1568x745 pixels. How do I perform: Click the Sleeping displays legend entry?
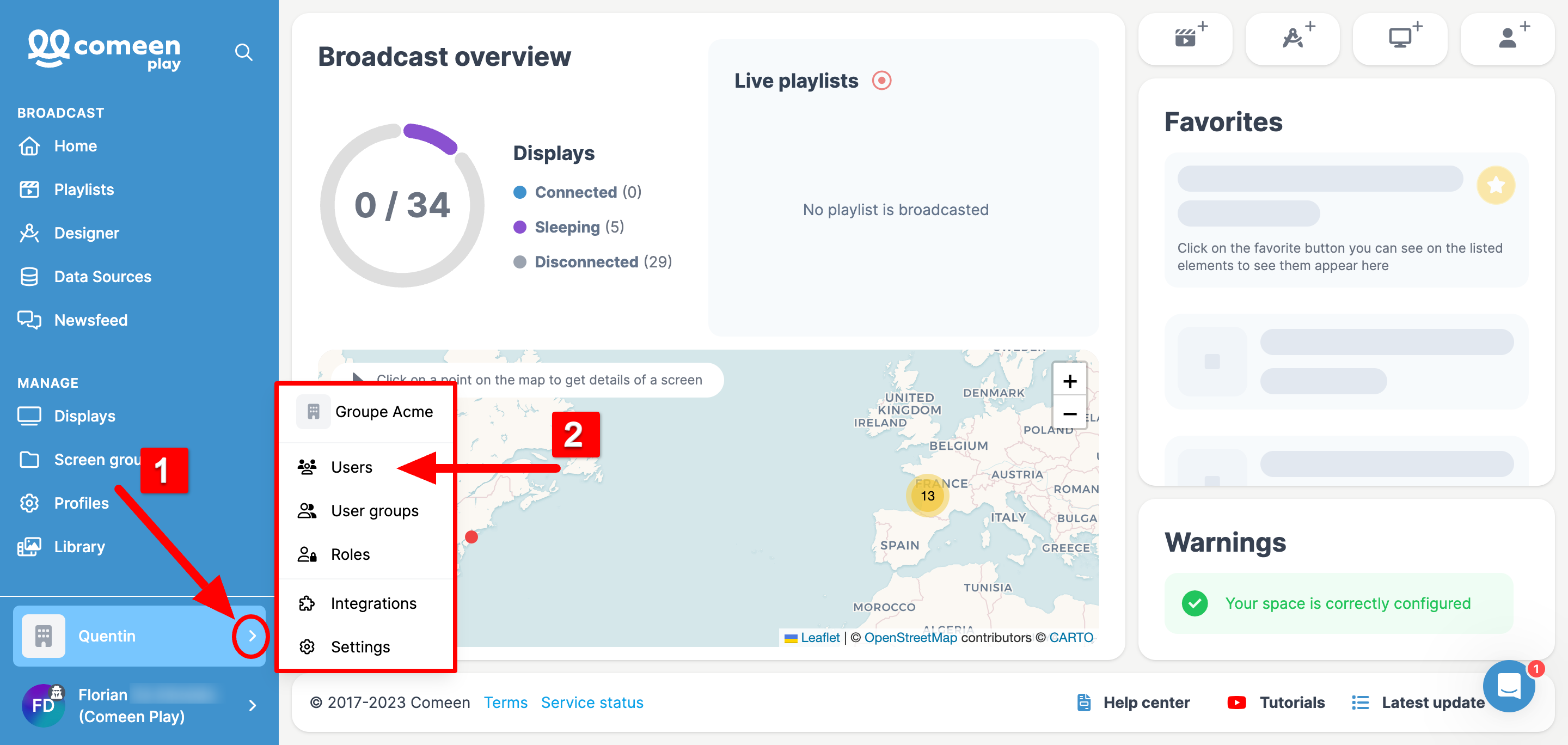click(569, 227)
